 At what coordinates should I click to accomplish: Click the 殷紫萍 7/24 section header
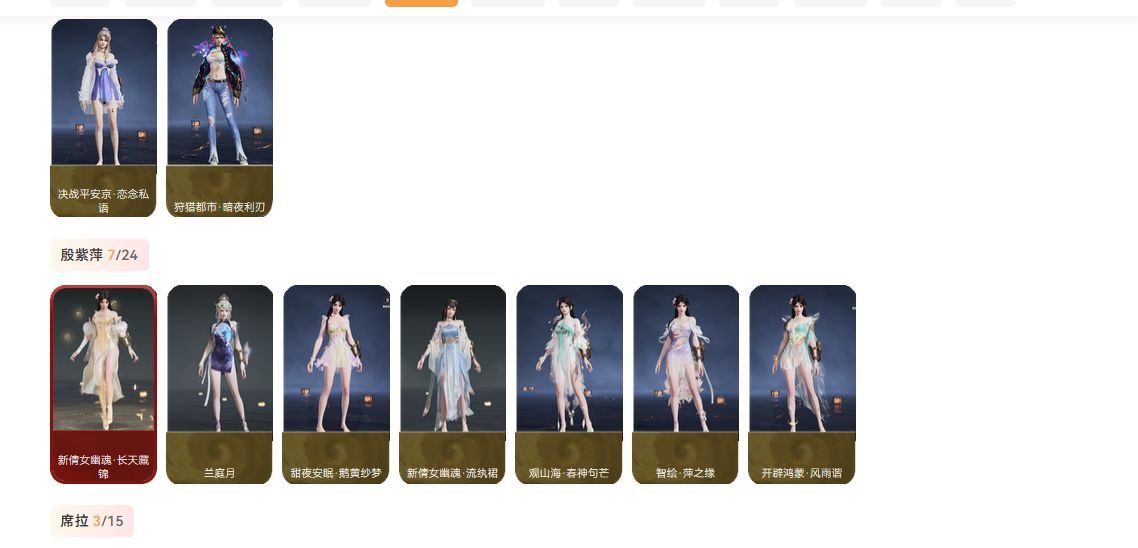(x=99, y=255)
